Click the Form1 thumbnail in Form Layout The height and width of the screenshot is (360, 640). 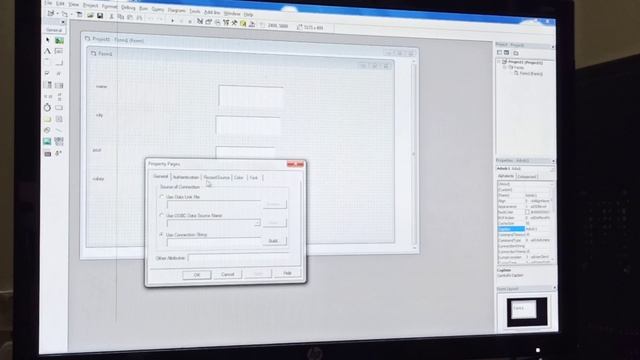tap(524, 309)
